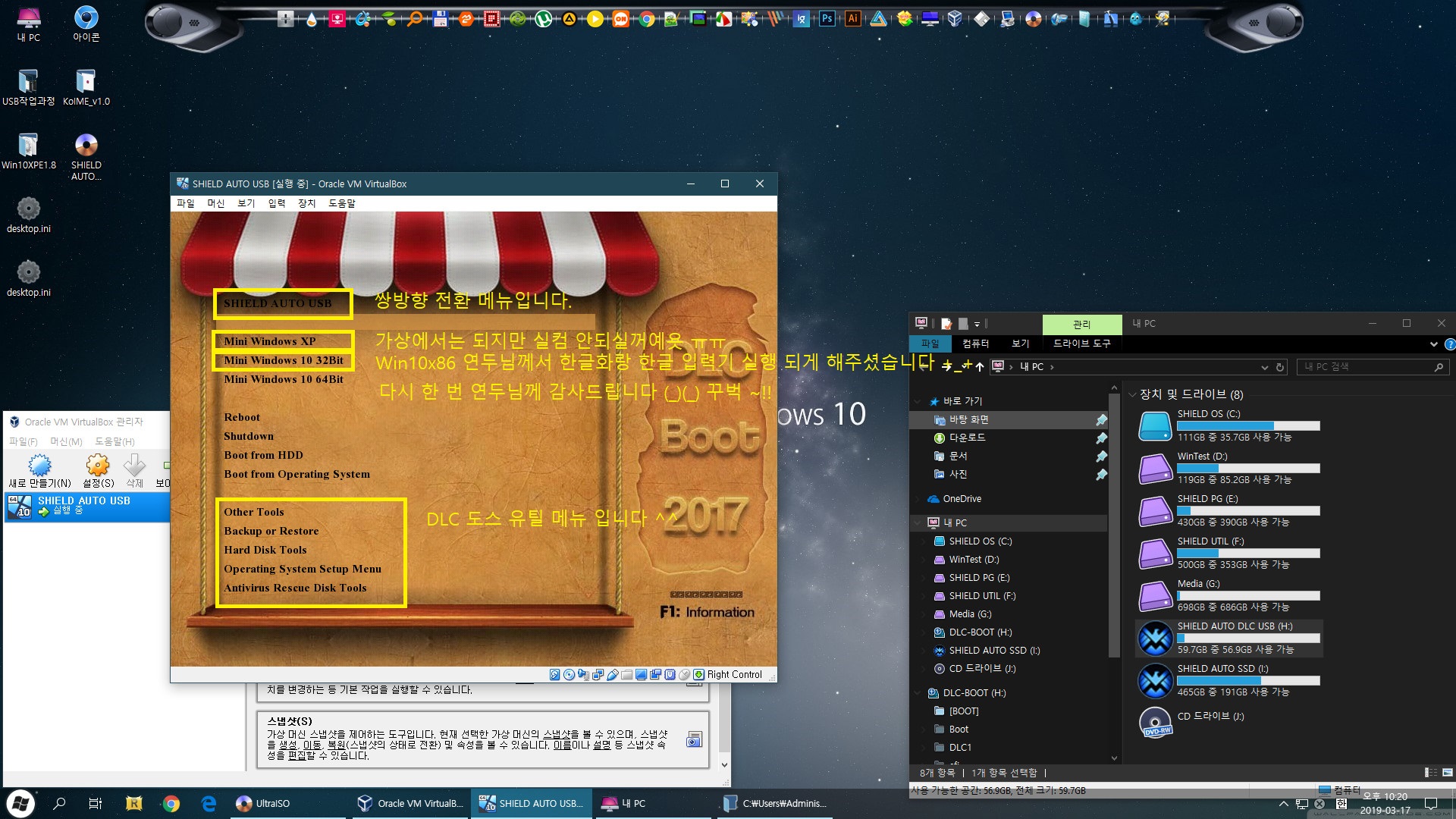Unpin 문서 from quick access

coord(1101,456)
